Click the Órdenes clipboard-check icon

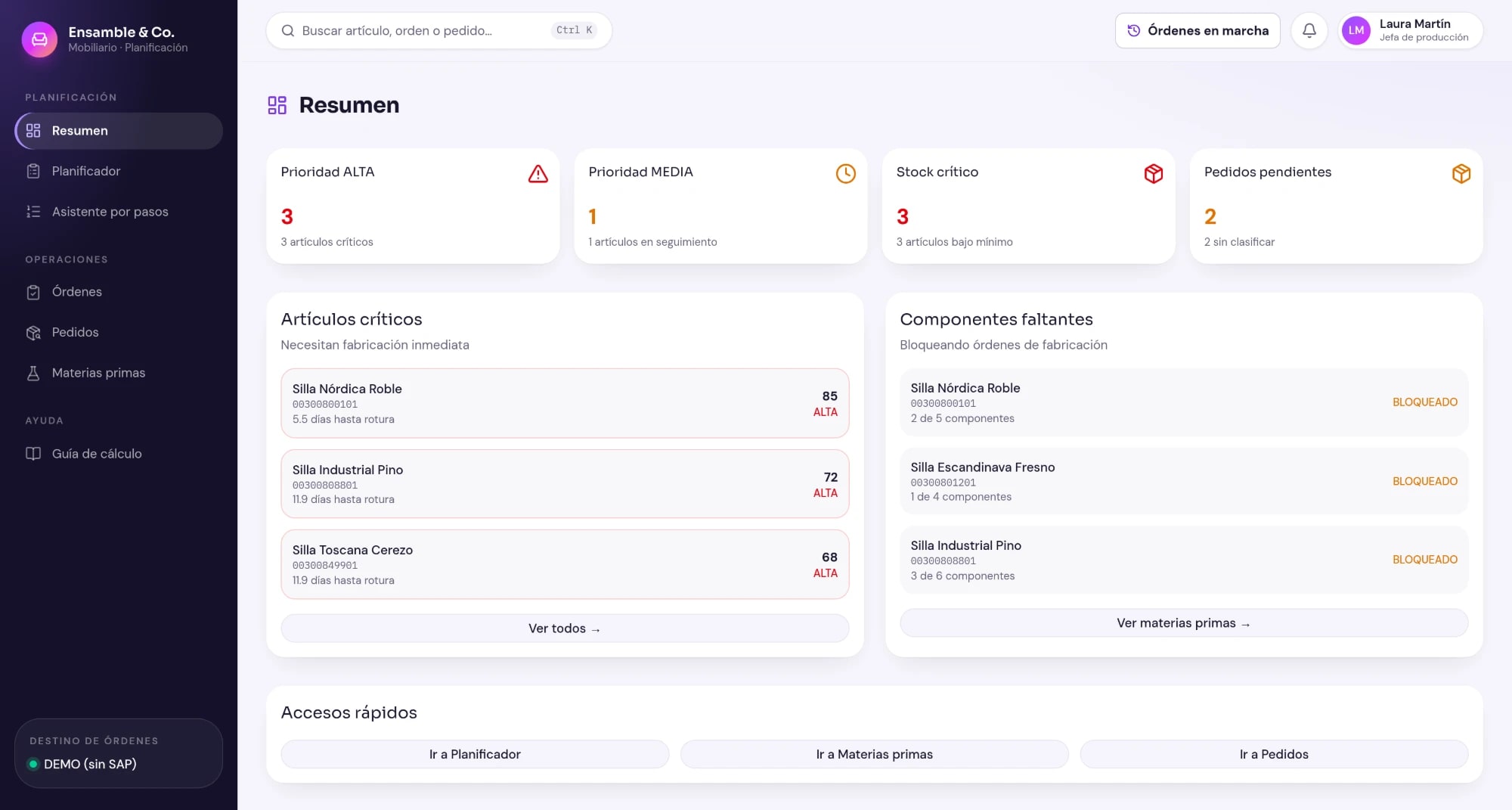pos(33,292)
